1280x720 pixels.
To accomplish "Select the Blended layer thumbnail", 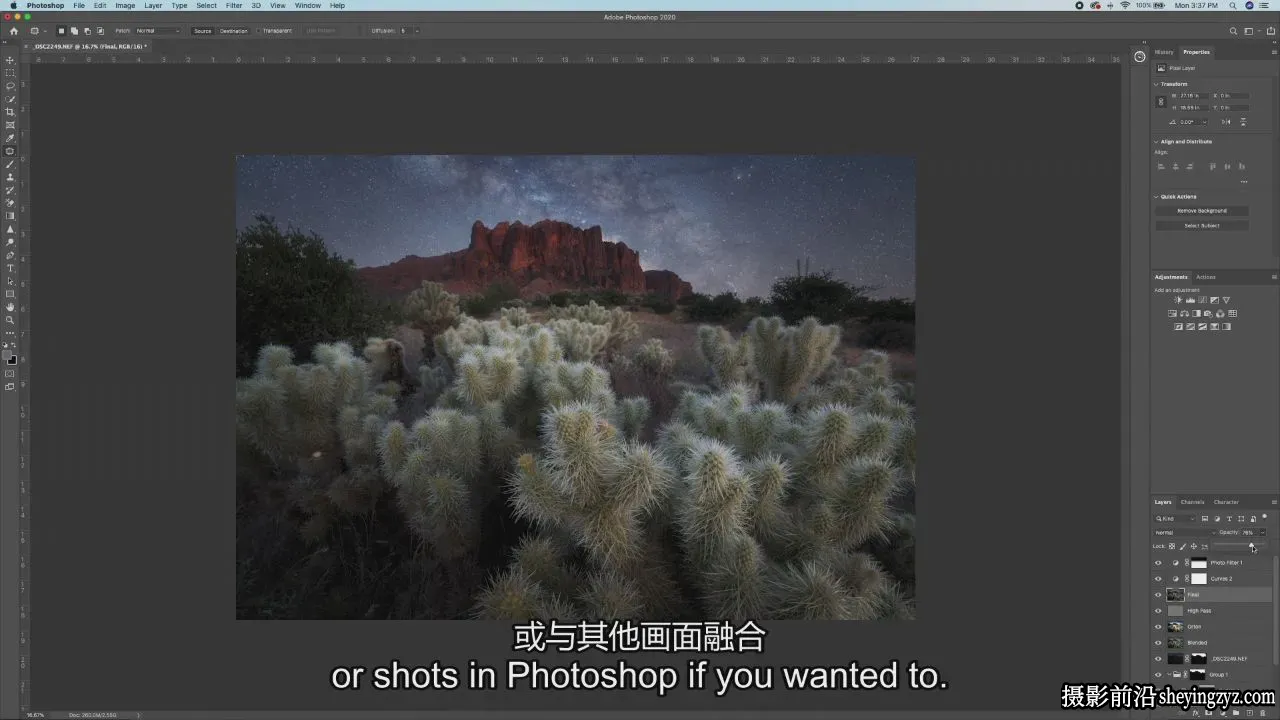I will 1176,643.
